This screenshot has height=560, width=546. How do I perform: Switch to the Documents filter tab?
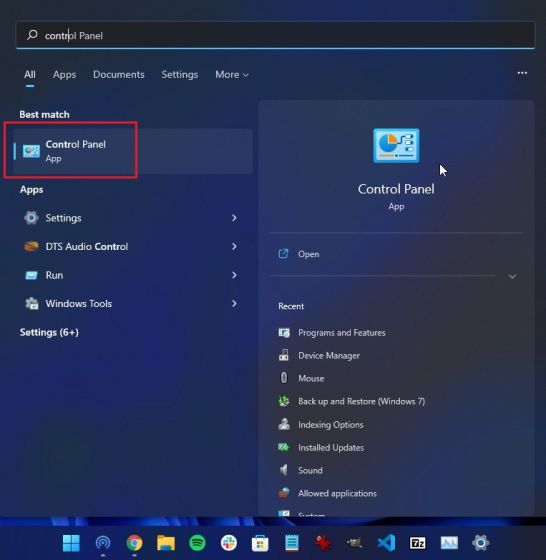(x=119, y=74)
